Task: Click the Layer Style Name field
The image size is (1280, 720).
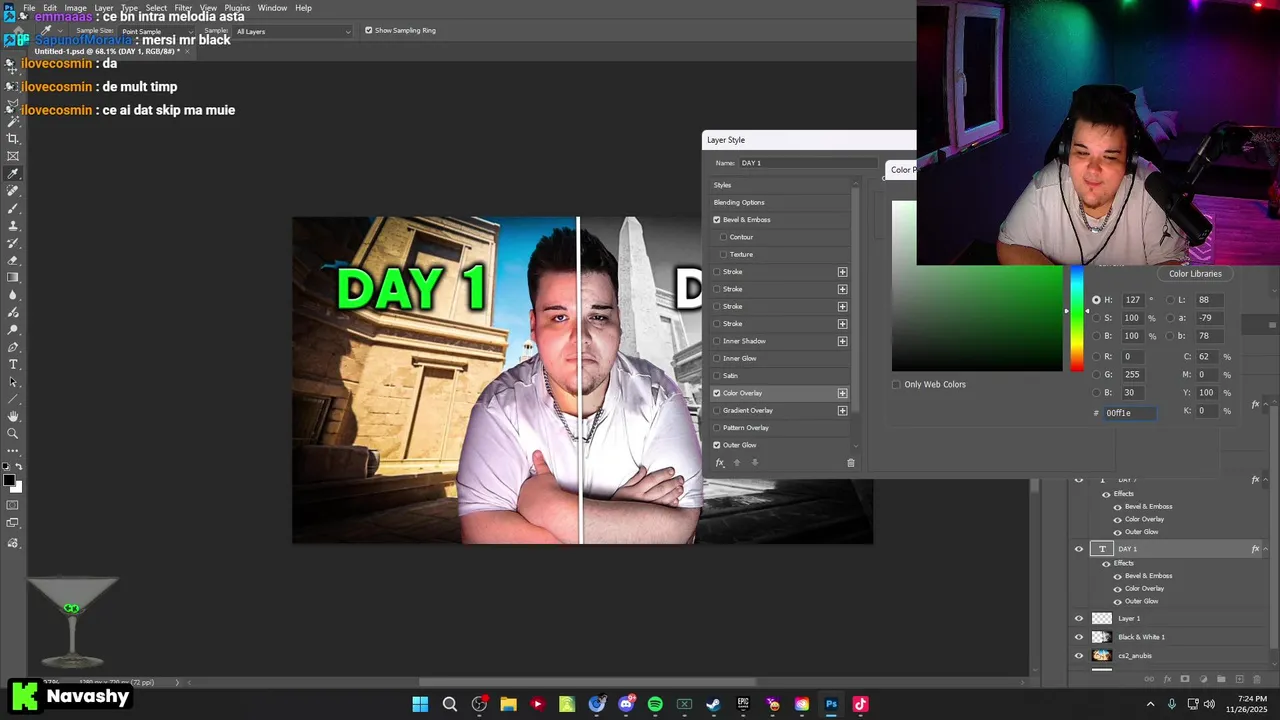Action: 808,163
